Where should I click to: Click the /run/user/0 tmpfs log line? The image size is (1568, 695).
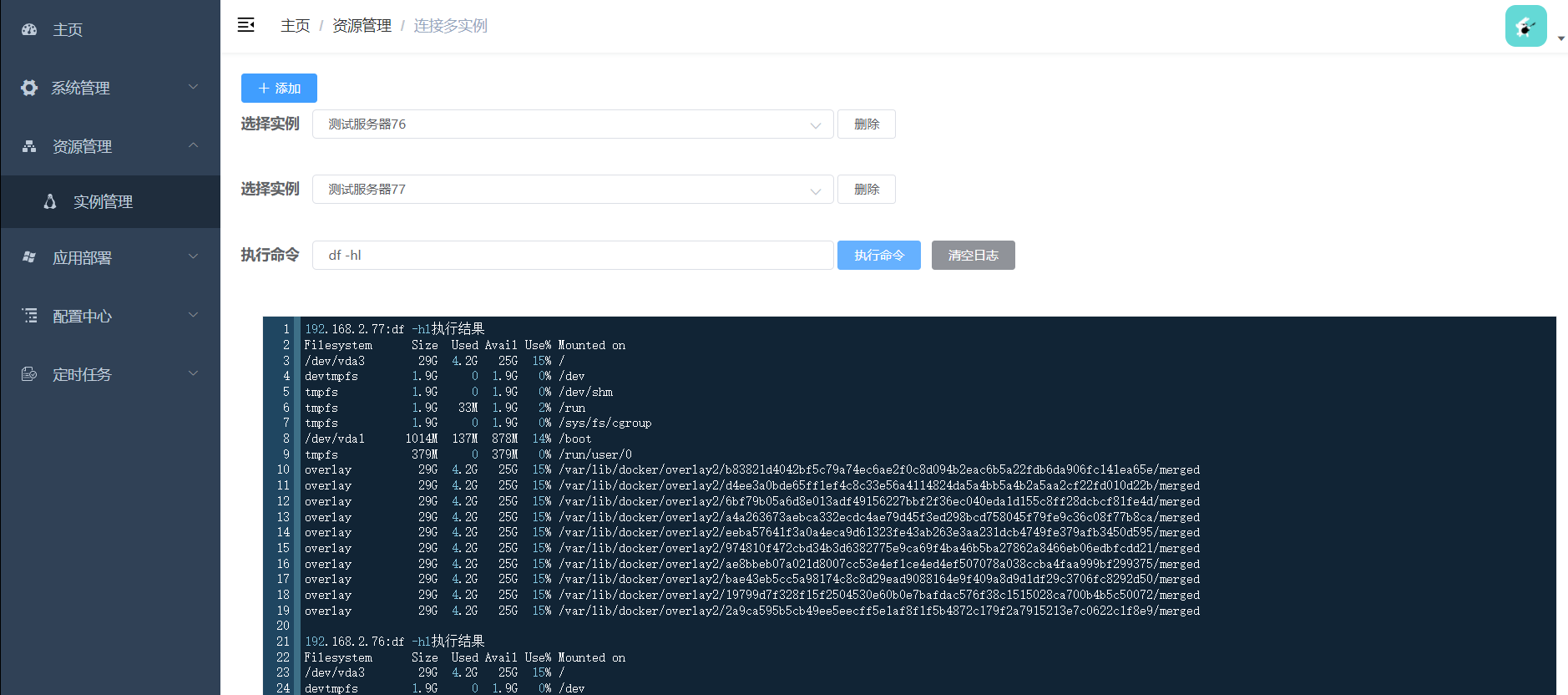coord(468,454)
